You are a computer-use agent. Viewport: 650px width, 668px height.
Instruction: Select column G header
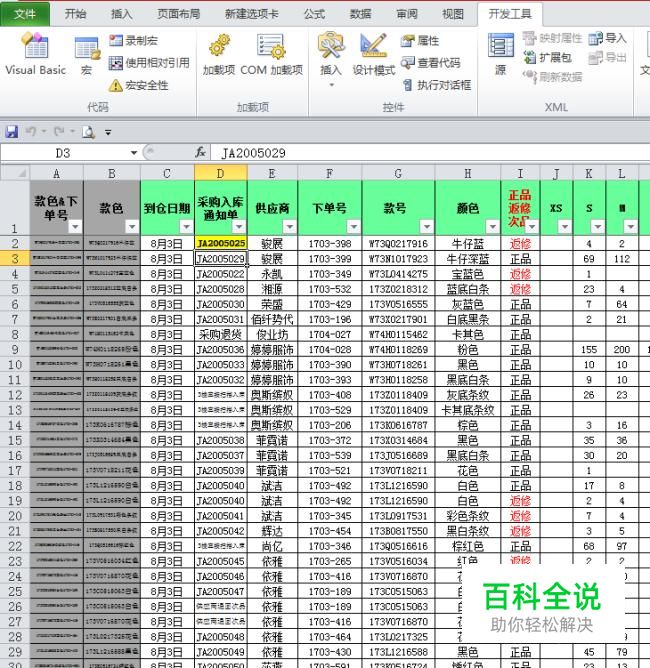click(x=398, y=173)
